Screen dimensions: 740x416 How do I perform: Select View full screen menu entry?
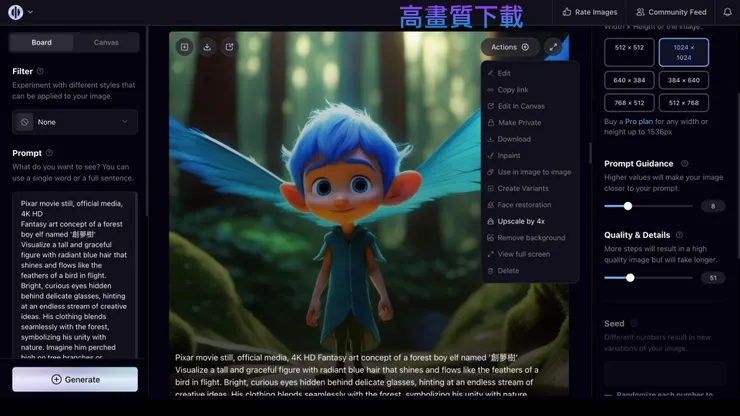(529, 254)
